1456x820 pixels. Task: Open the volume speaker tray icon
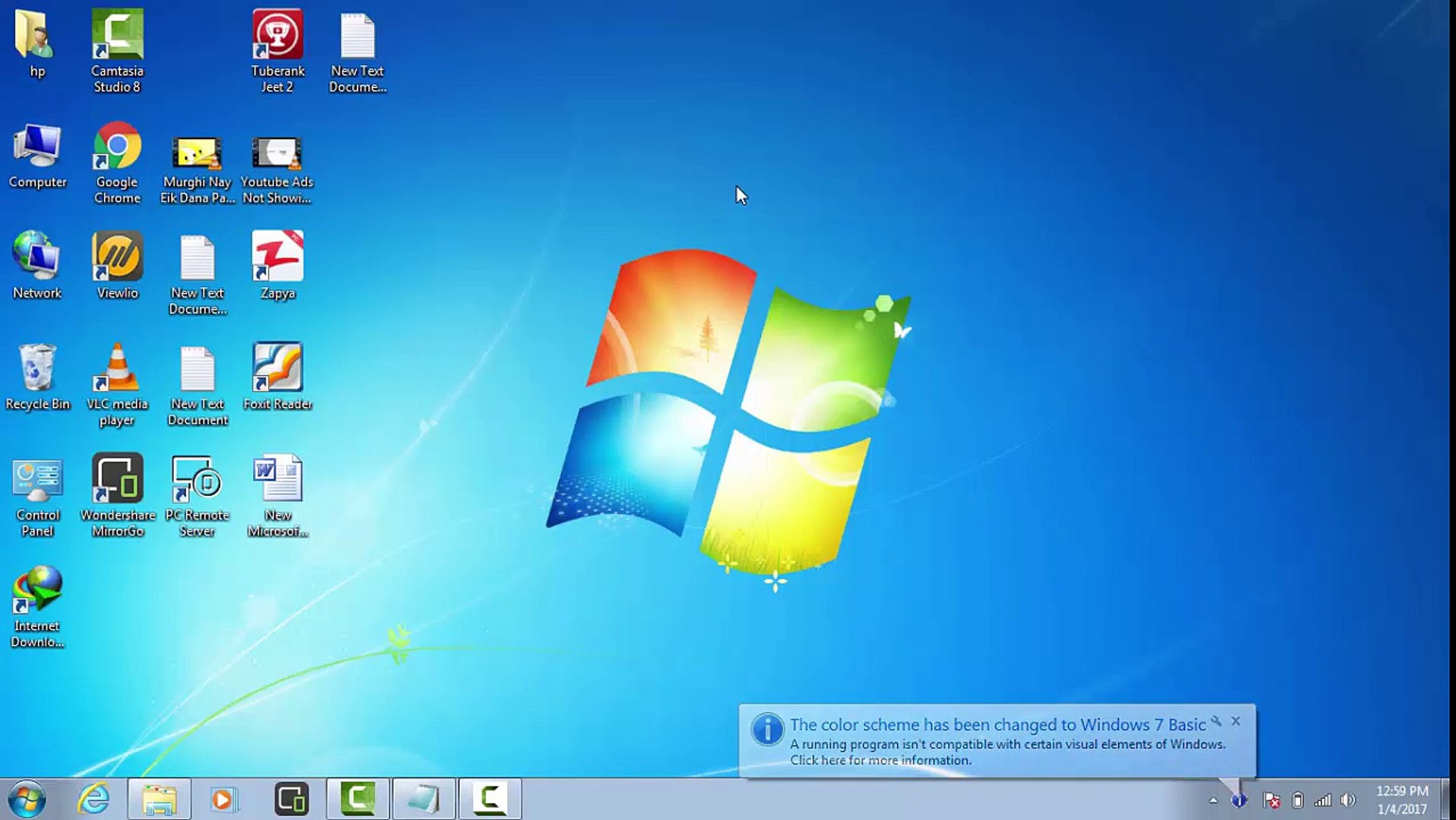(1348, 800)
